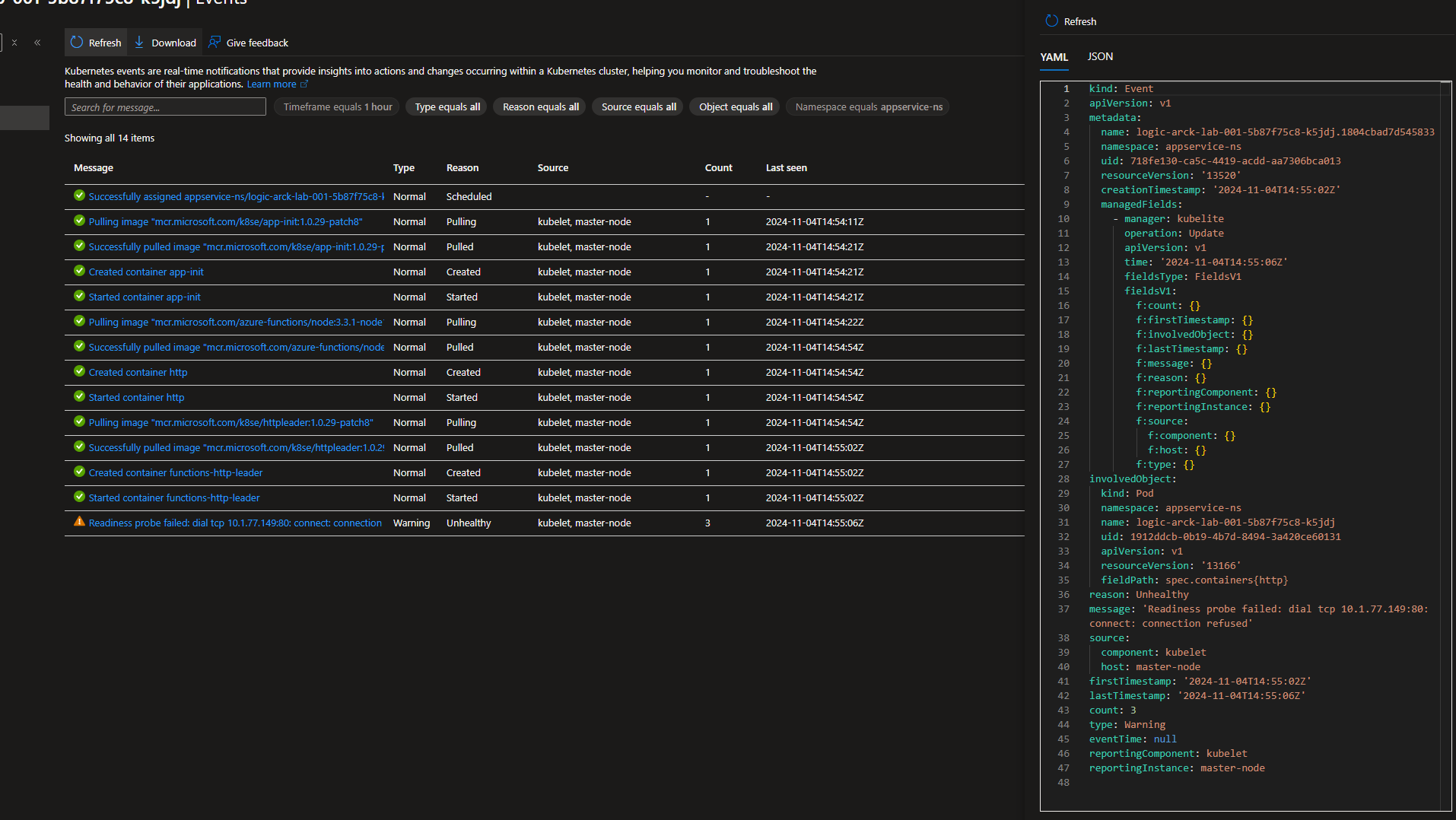Screen dimensions: 1456x820
Task: Sort by the Type column header
Action: point(404,168)
